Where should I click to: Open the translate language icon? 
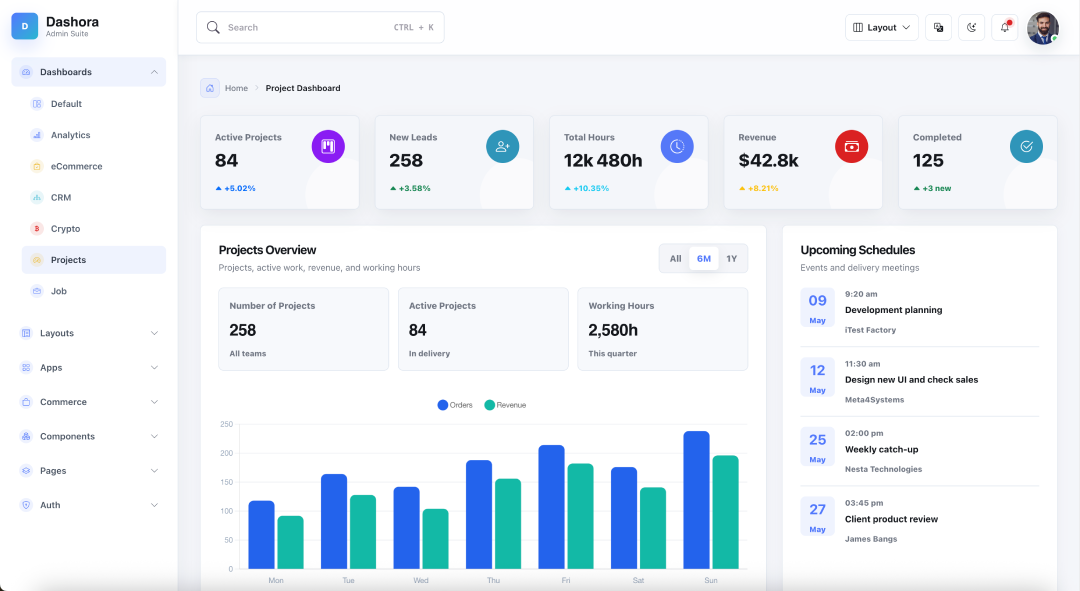click(x=938, y=28)
